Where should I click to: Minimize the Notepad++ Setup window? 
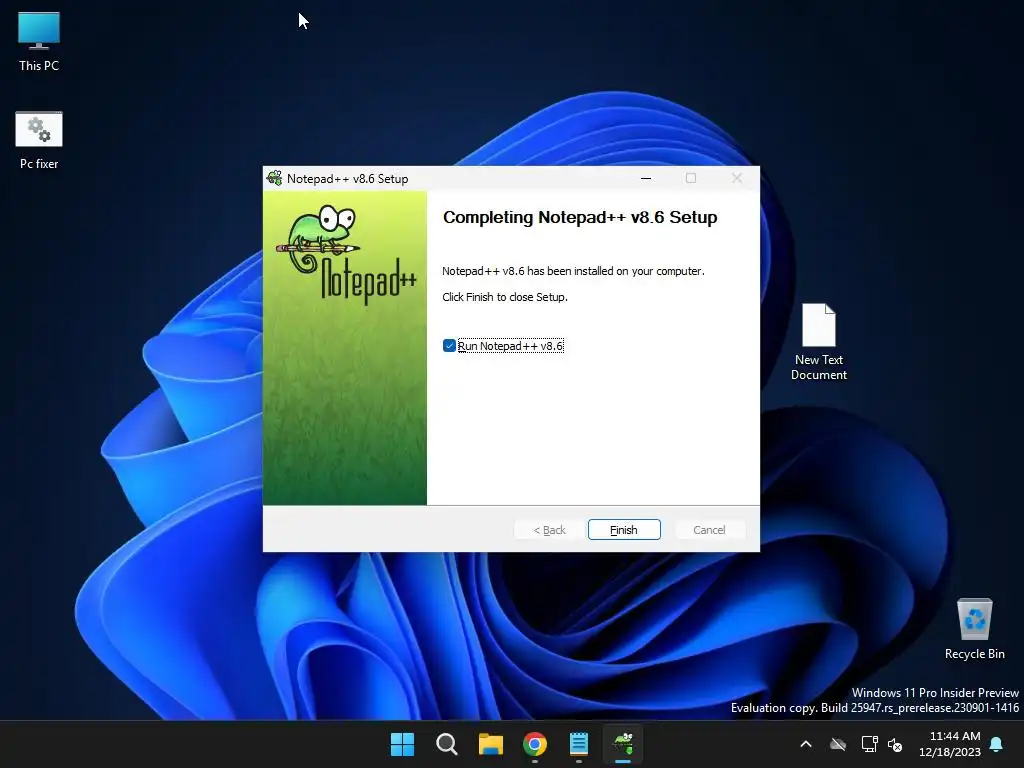[646, 178]
